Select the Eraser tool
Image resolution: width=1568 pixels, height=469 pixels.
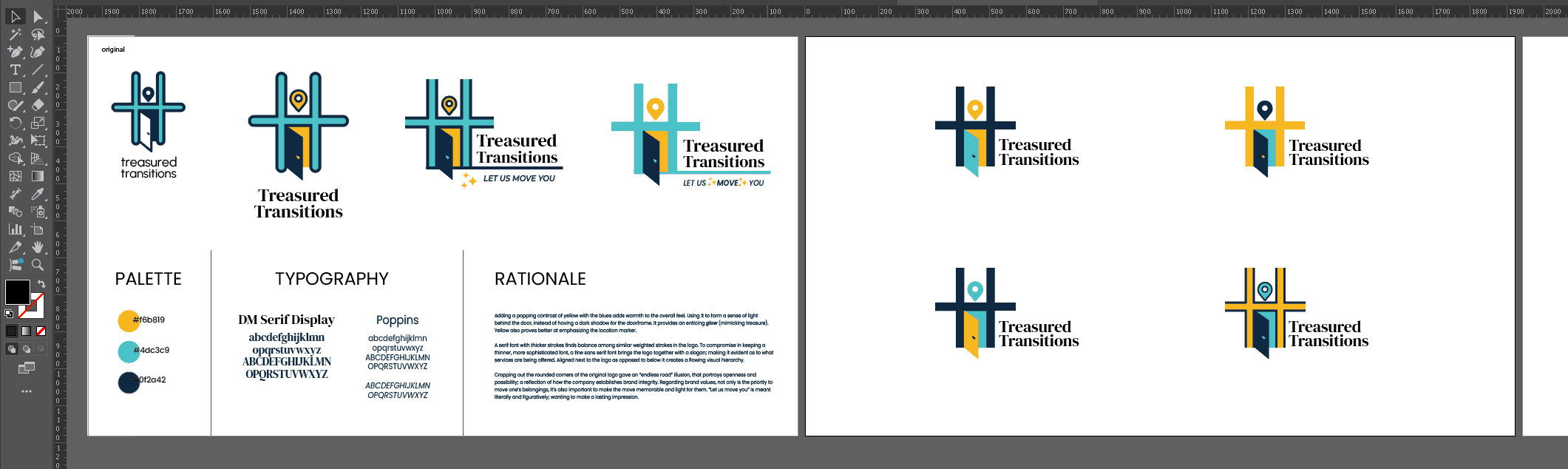click(x=38, y=105)
